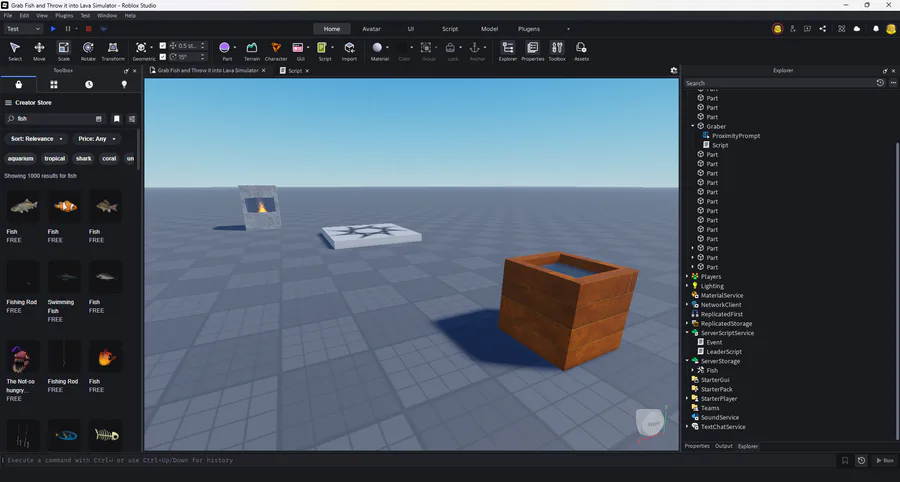Select the clownfish Fish asset thumbnail
This screenshot has width=900, height=482.
[x=64, y=207]
